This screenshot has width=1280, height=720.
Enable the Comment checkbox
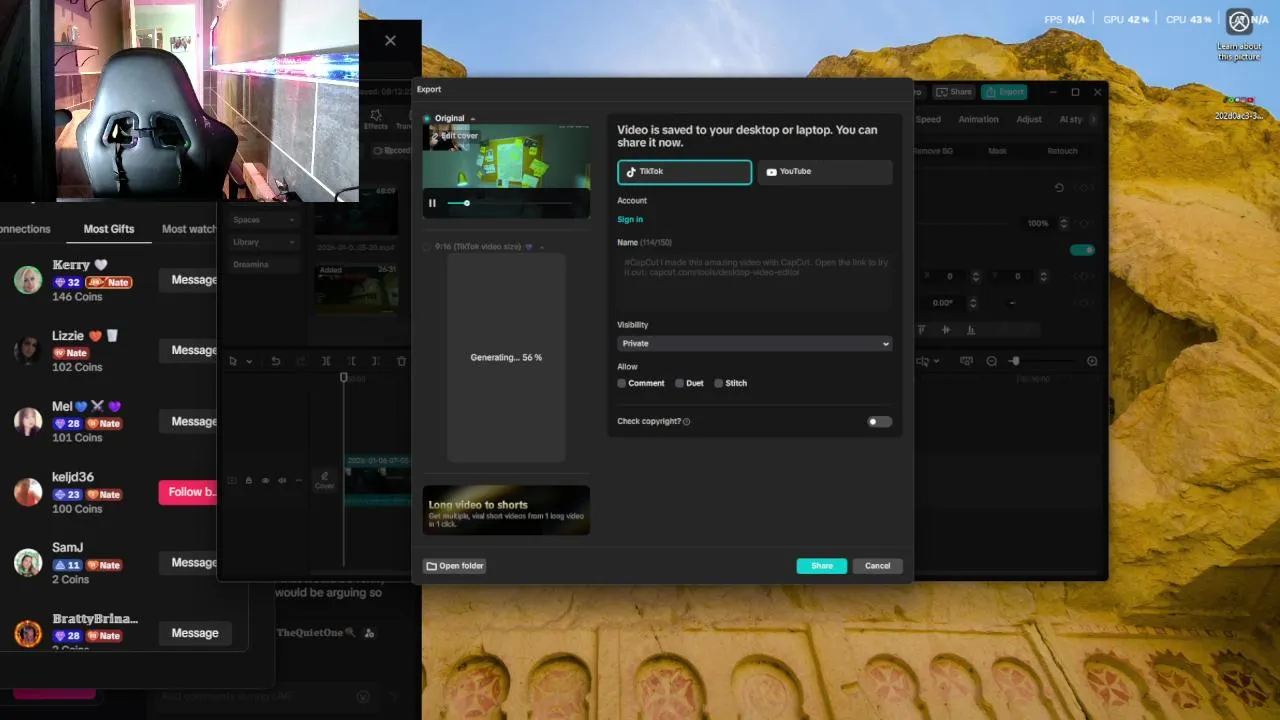click(622, 383)
